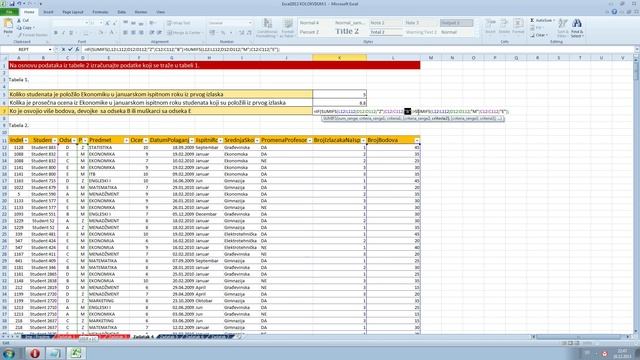Toggle Italic formatting
The width and height of the screenshot is (640, 360).
click(63, 33)
